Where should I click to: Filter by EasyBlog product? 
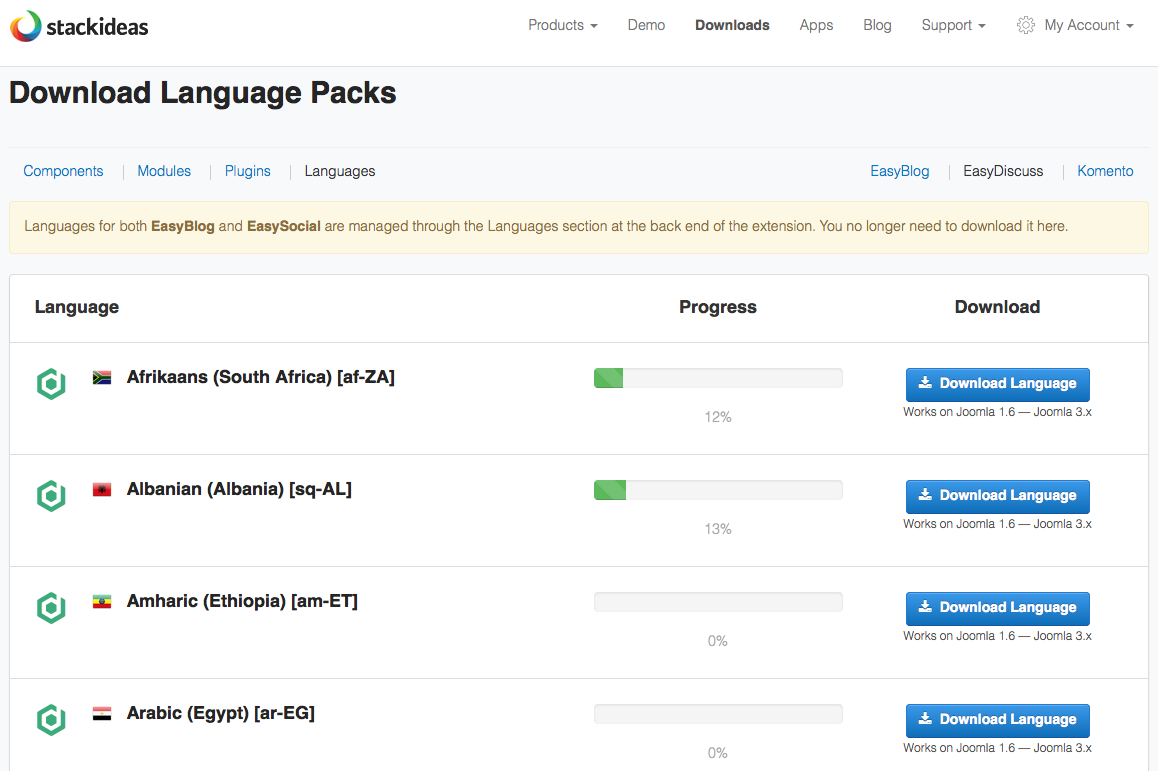(x=900, y=171)
